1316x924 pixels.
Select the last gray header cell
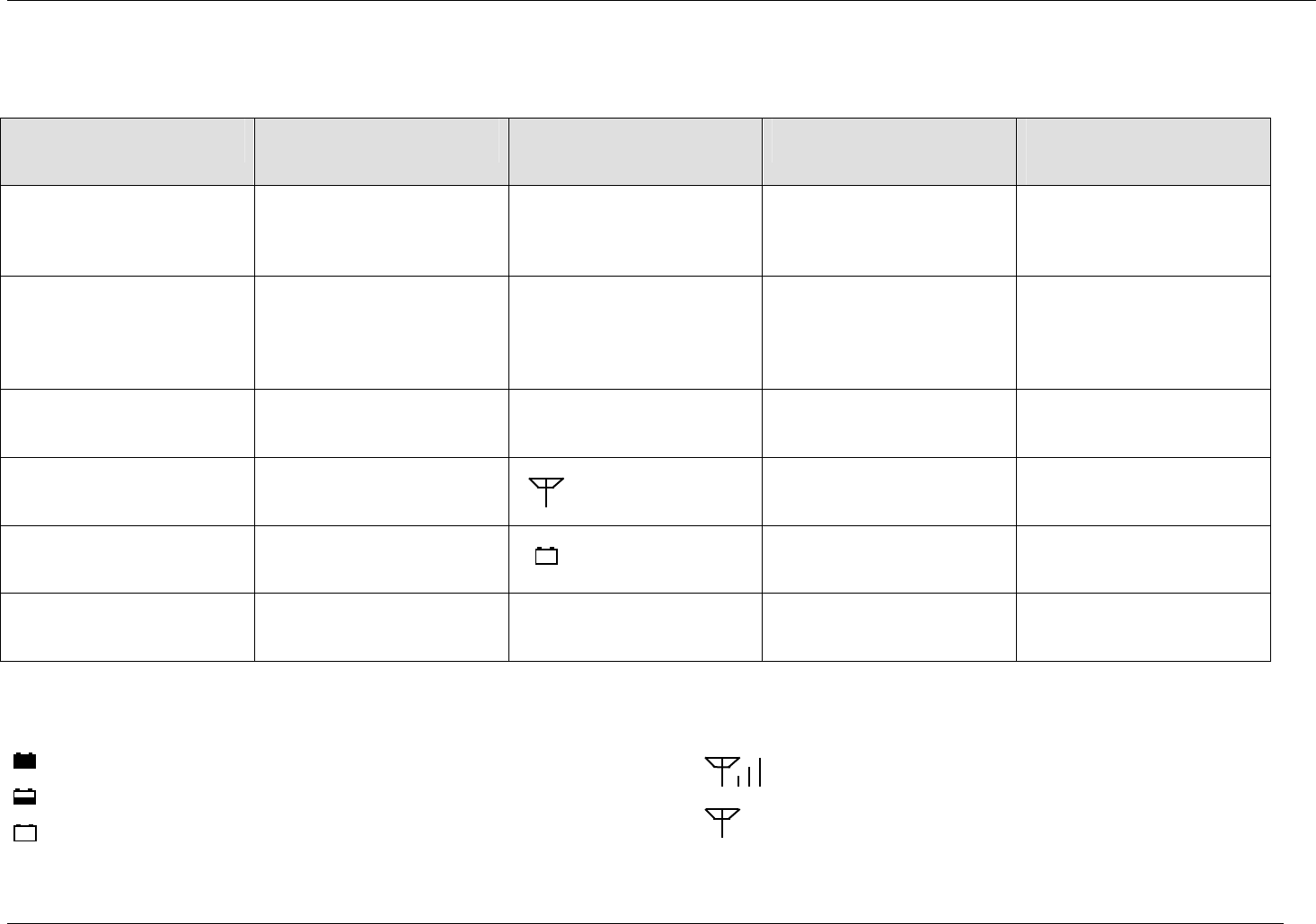pos(1144,152)
